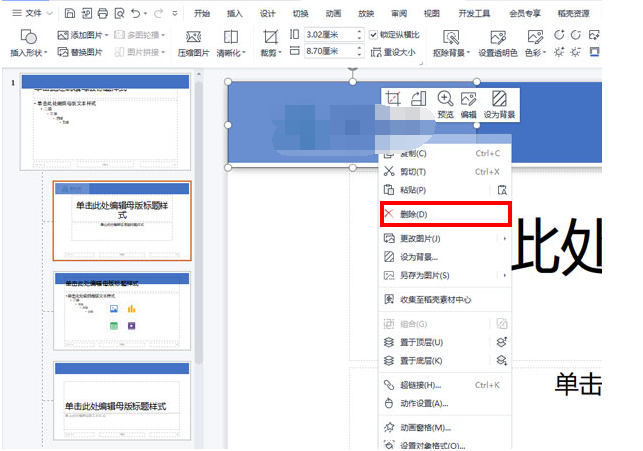This screenshot has height=451, width=643.
Task: Click the Print Preview icon
Action: click(119, 13)
